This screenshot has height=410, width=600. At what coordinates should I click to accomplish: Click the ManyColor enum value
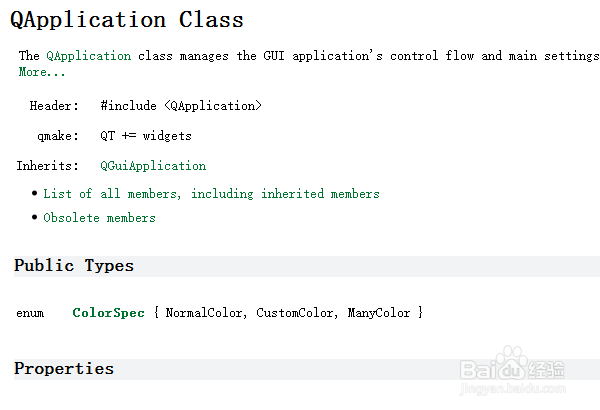(379, 313)
